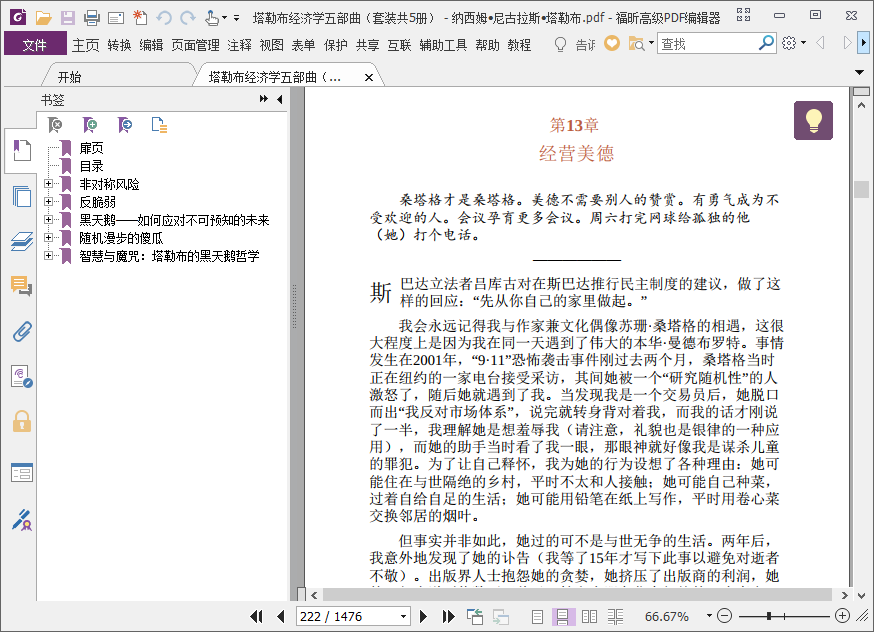Open a file with the folder icon
This screenshot has width=874, height=632.
[43, 18]
